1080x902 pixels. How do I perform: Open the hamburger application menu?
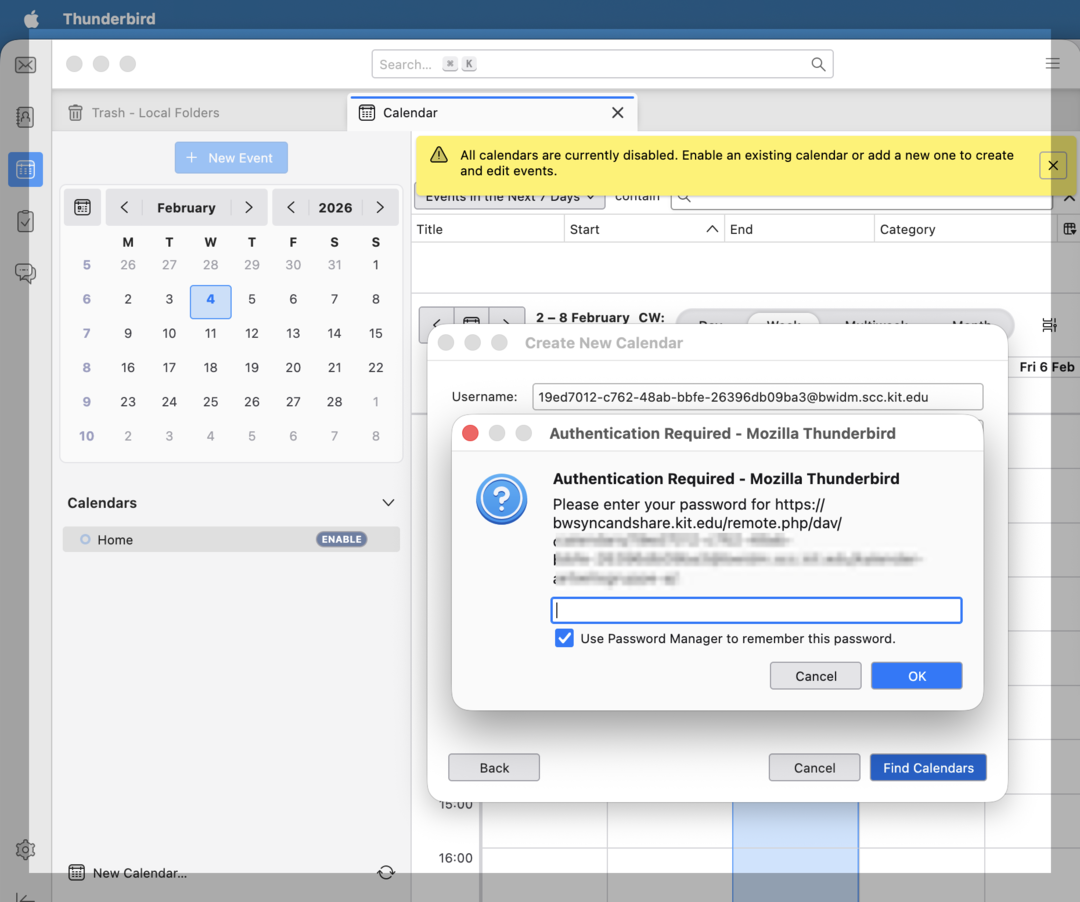coord(1052,64)
